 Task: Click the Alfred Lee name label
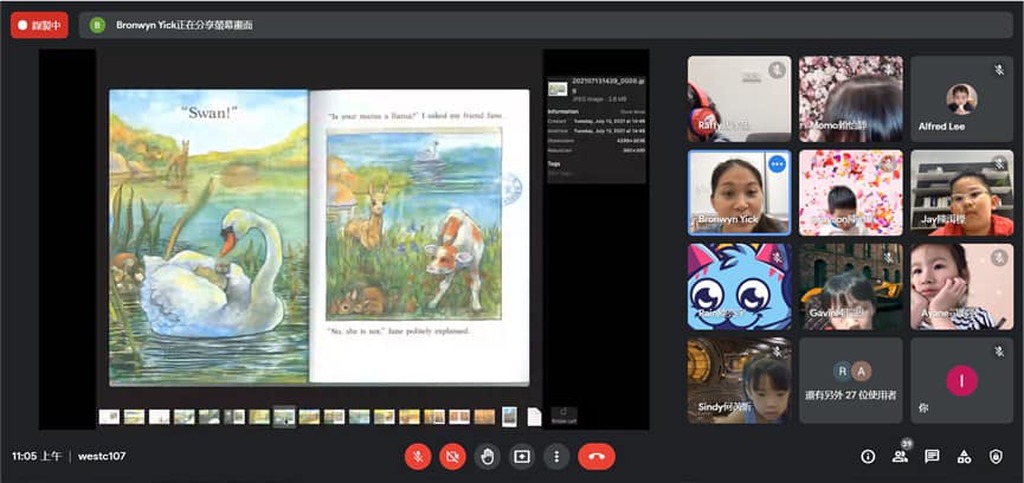941,127
